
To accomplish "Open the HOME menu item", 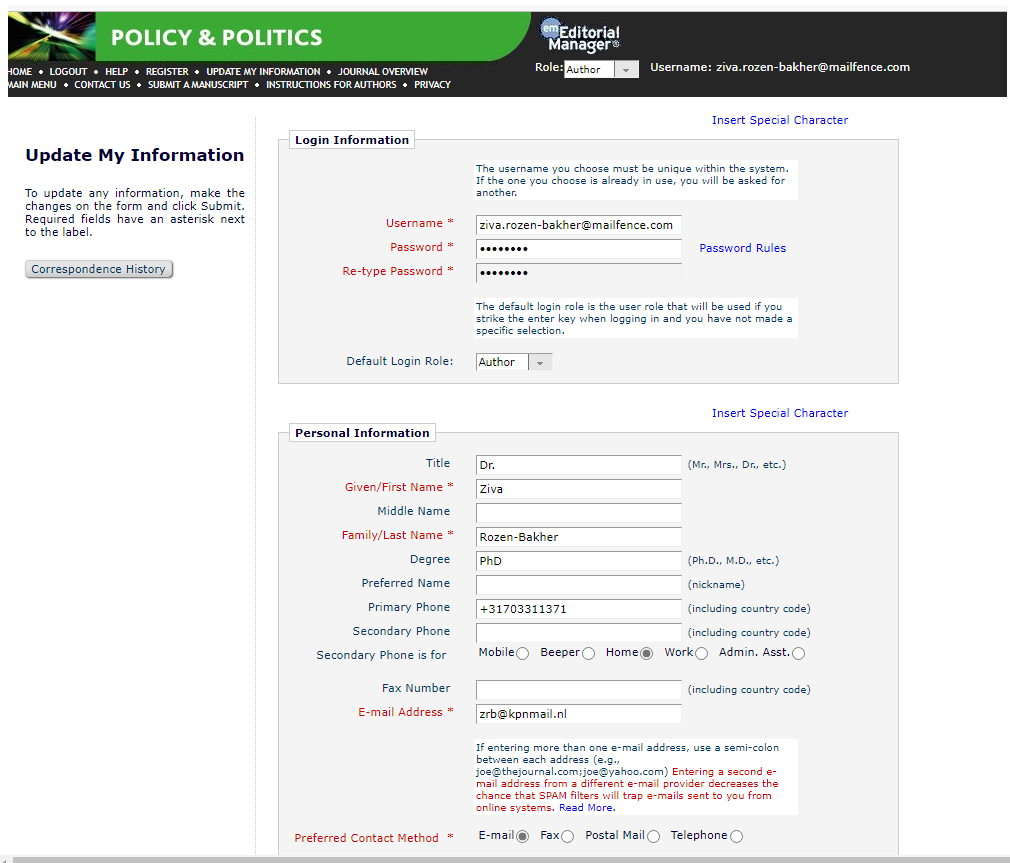I will click(19, 71).
